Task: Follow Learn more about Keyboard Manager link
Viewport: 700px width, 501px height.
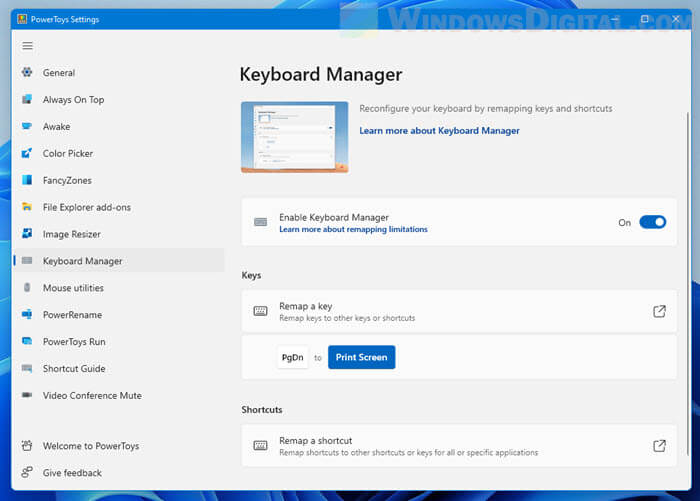Action: coord(439,130)
